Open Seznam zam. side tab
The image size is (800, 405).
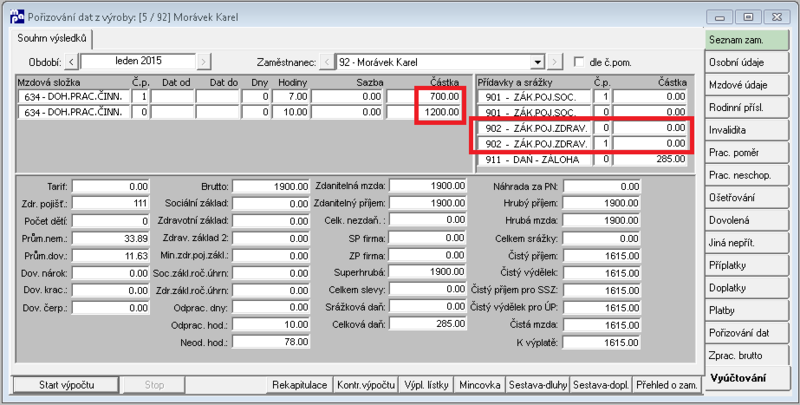click(x=746, y=40)
